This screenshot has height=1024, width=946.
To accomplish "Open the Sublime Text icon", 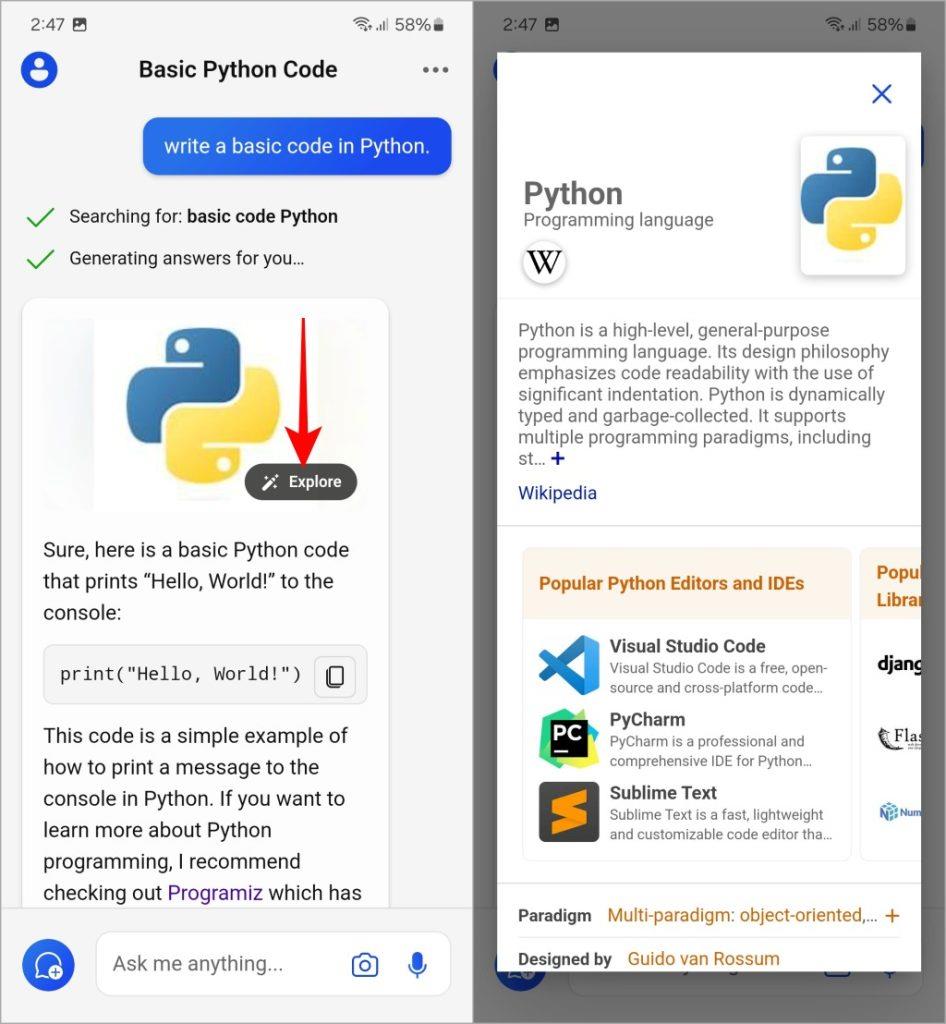I will 569,812.
